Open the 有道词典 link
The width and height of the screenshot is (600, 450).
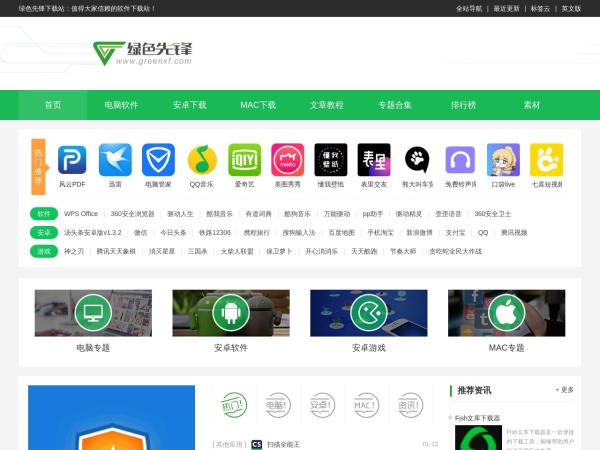(x=258, y=214)
